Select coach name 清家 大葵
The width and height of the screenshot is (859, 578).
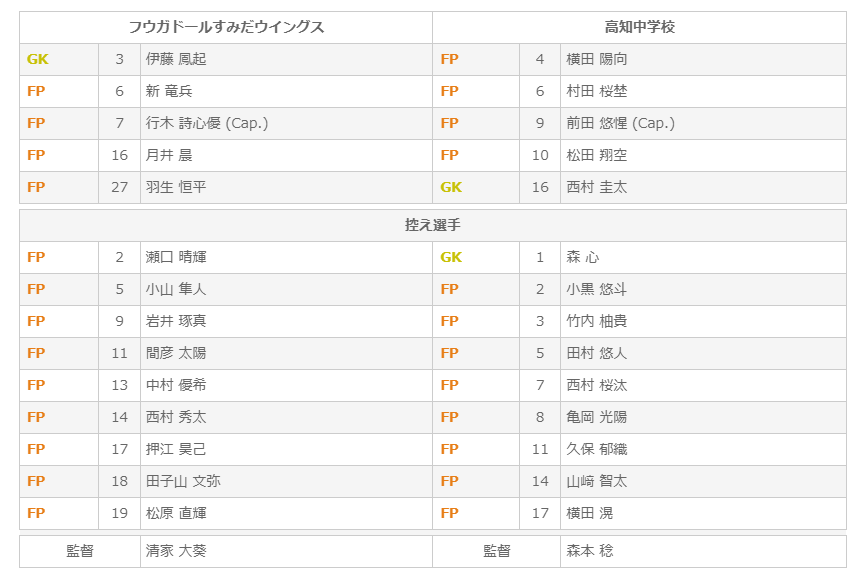[x=176, y=551]
